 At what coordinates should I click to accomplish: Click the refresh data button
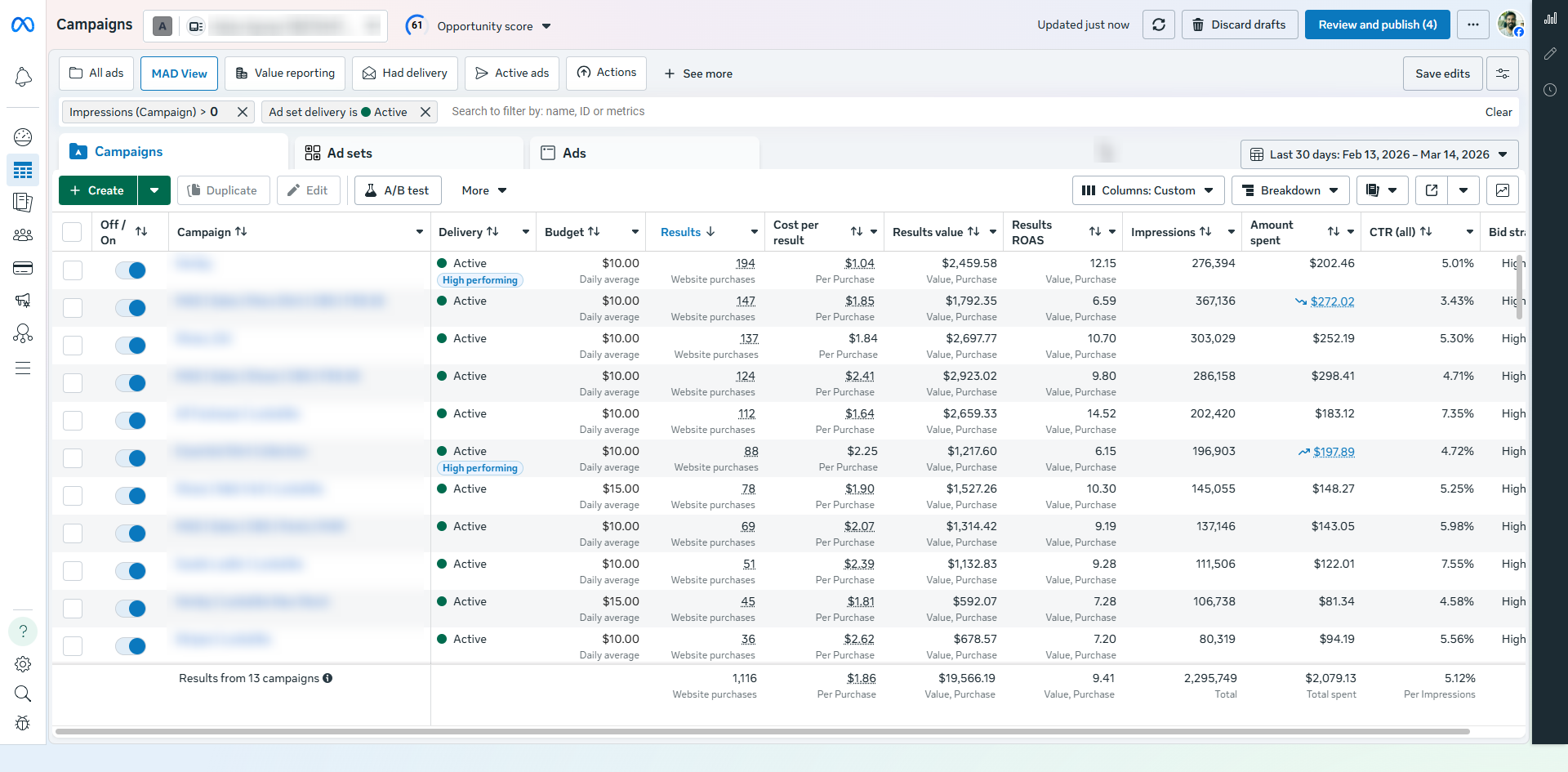(x=1159, y=25)
